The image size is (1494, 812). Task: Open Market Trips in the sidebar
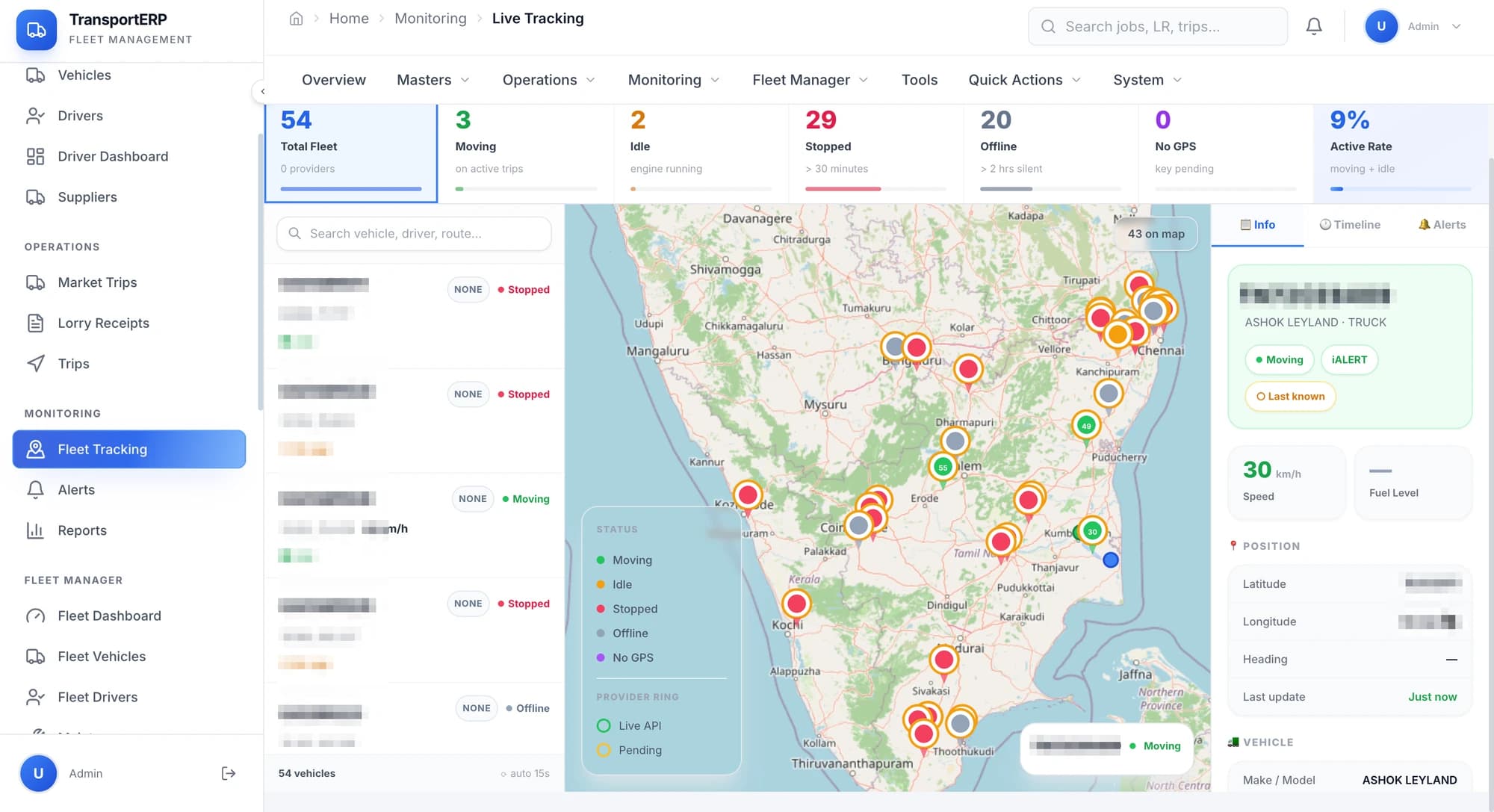click(x=129, y=282)
